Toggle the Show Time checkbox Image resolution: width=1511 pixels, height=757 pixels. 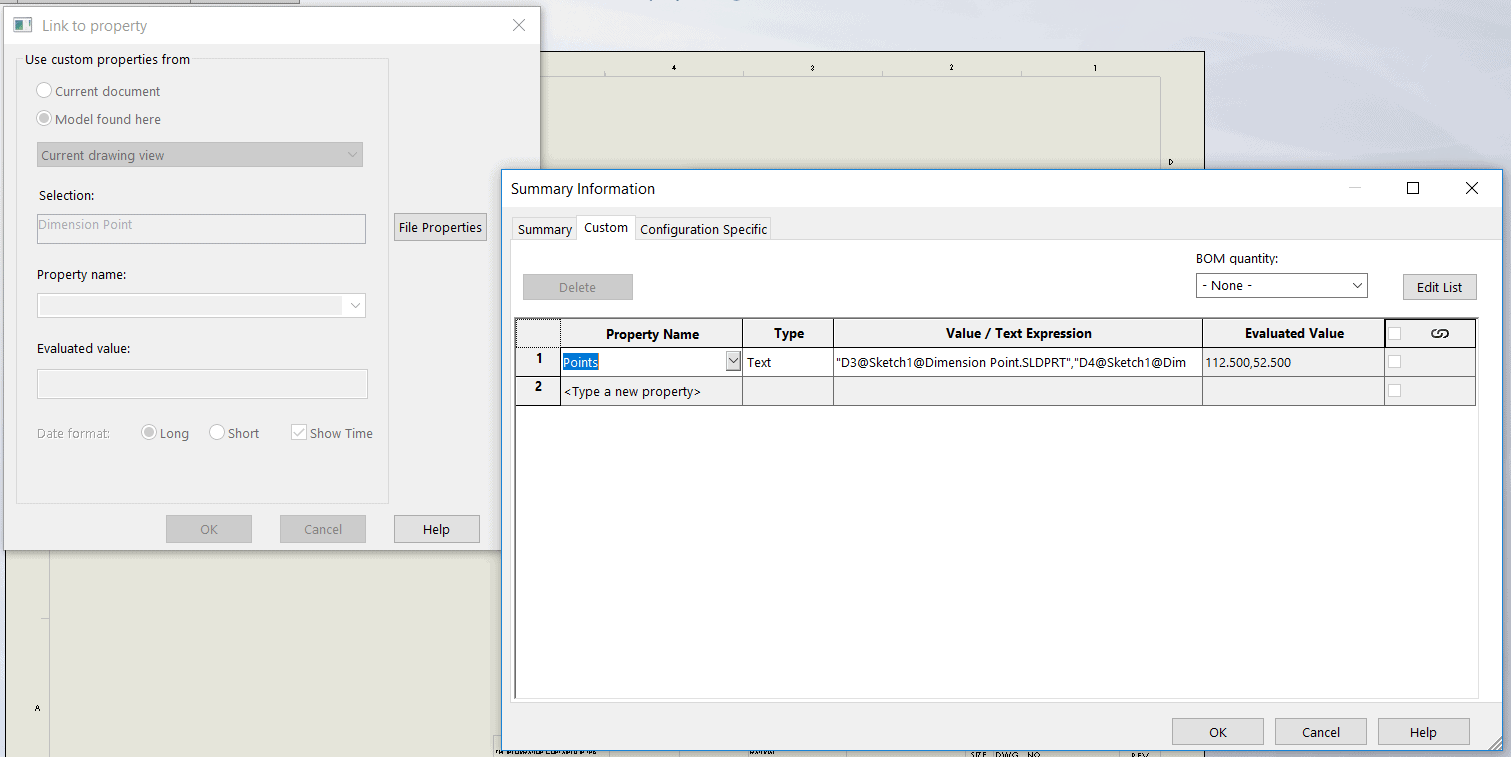click(x=298, y=433)
